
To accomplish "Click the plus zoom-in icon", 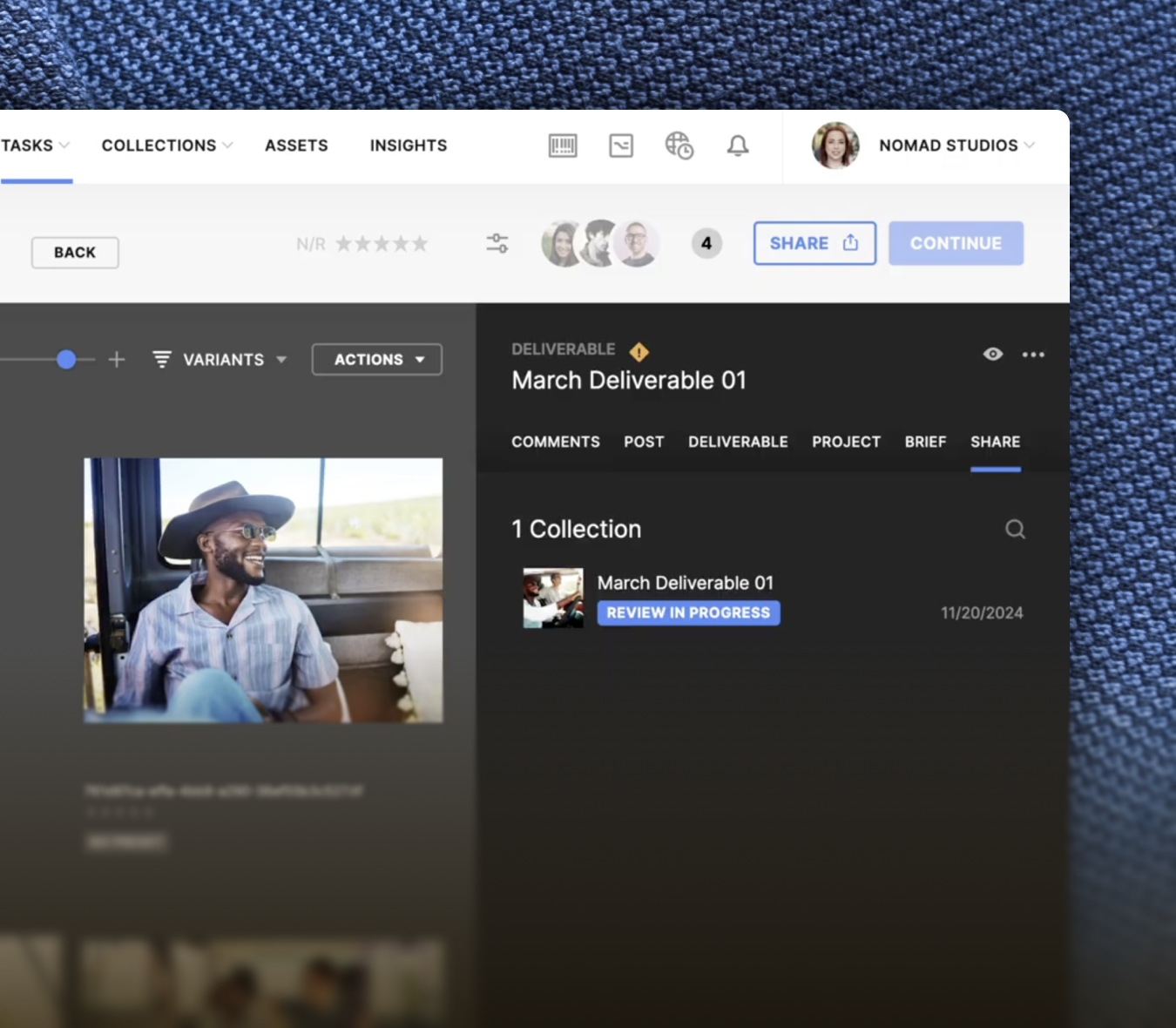I will click(117, 360).
